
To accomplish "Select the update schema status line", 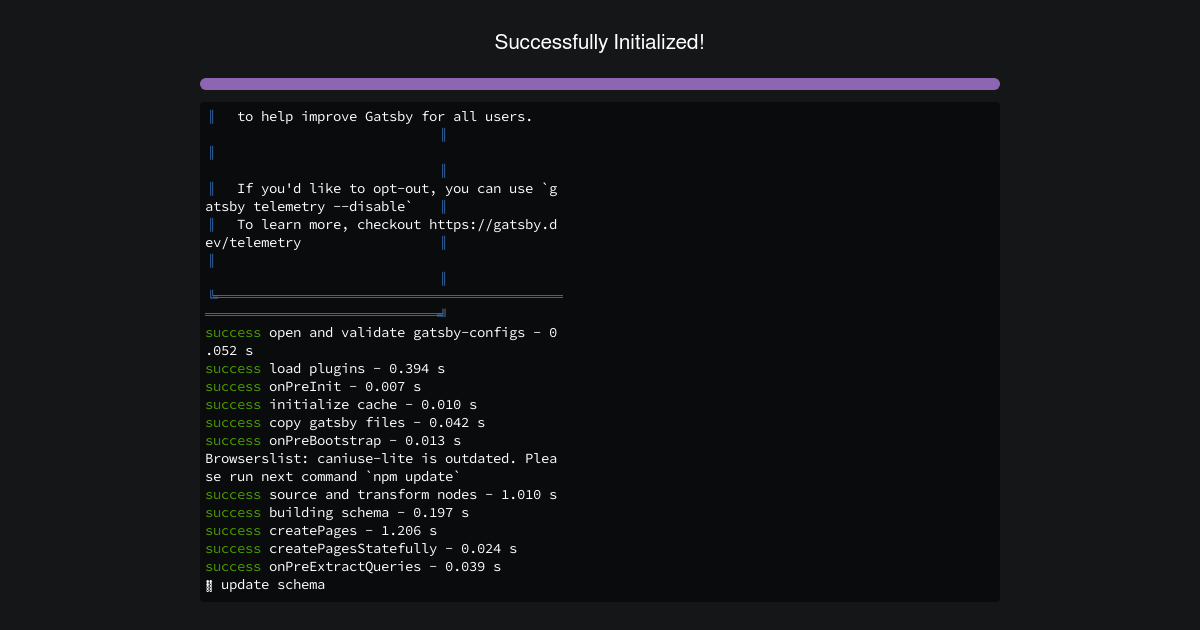I will pos(265,584).
